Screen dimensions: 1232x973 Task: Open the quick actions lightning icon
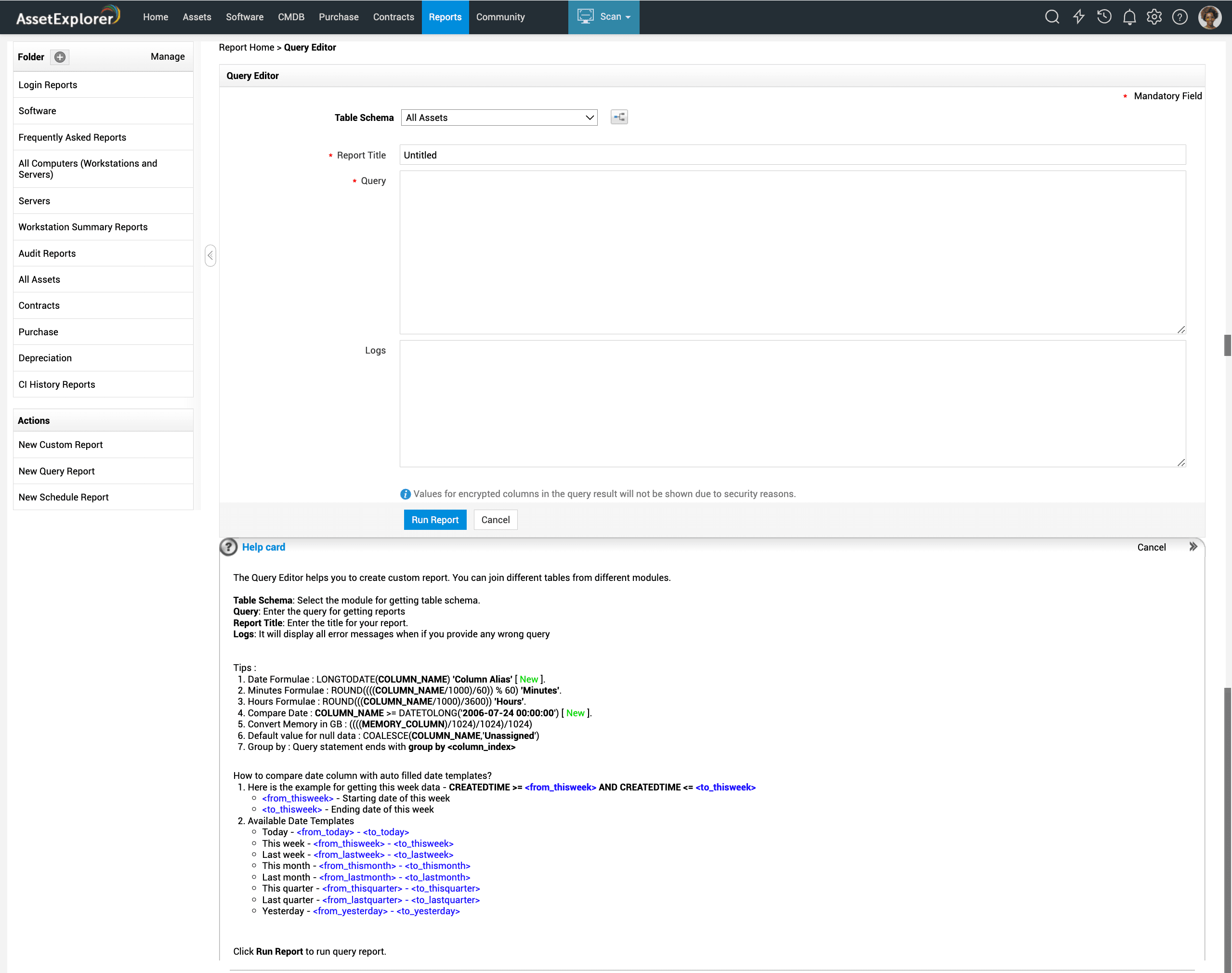click(1078, 17)
